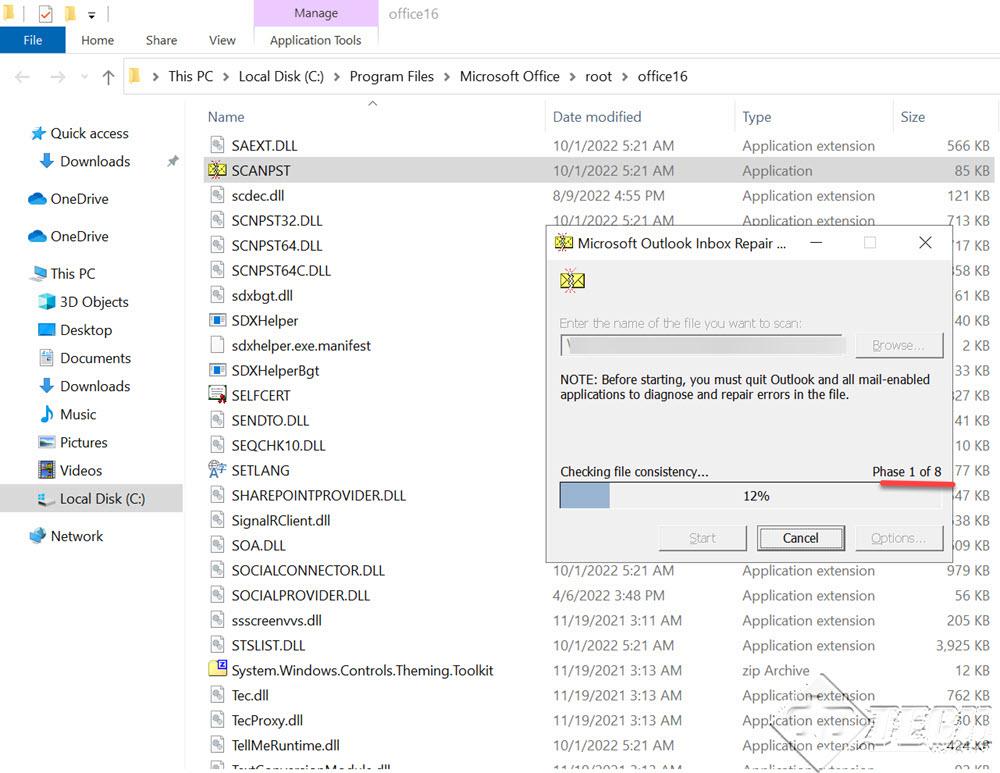The width and height of the screenshot is (1000, 773).
Task: Click the 3D Objects folder icon
Action: pyautogui.click(x=47, y=302)
